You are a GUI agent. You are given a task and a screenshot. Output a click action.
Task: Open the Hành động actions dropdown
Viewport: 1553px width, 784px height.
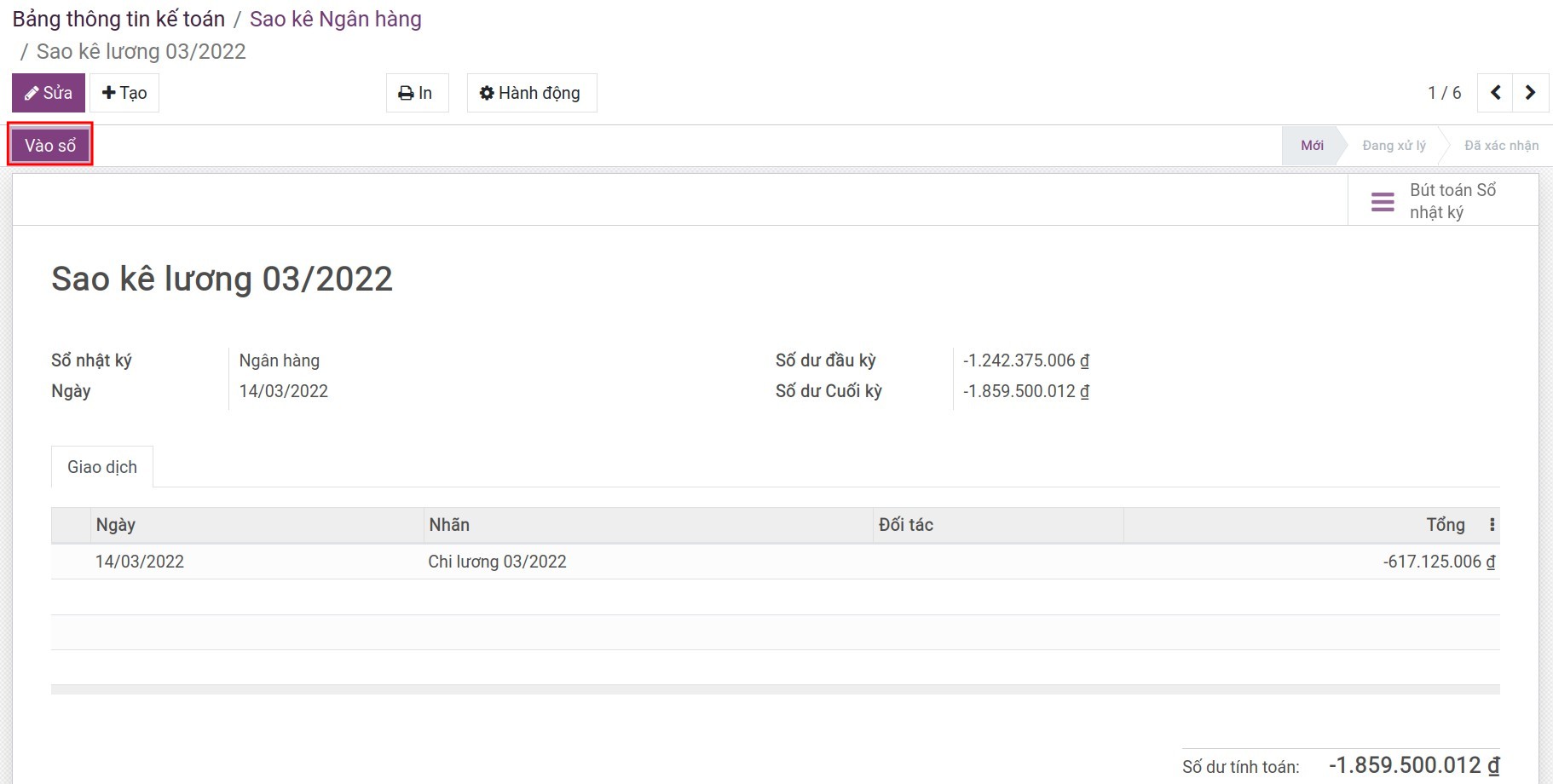click(x=530, y=93)
